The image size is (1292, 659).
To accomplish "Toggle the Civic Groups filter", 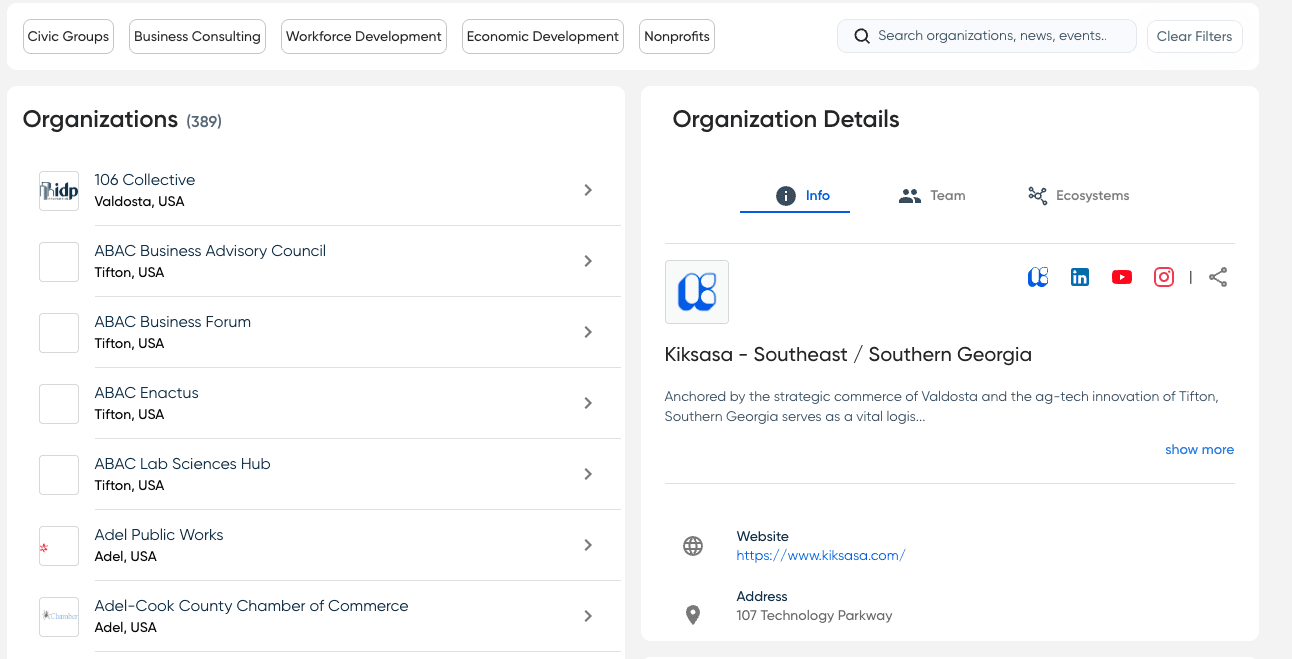I will [68, 37].
